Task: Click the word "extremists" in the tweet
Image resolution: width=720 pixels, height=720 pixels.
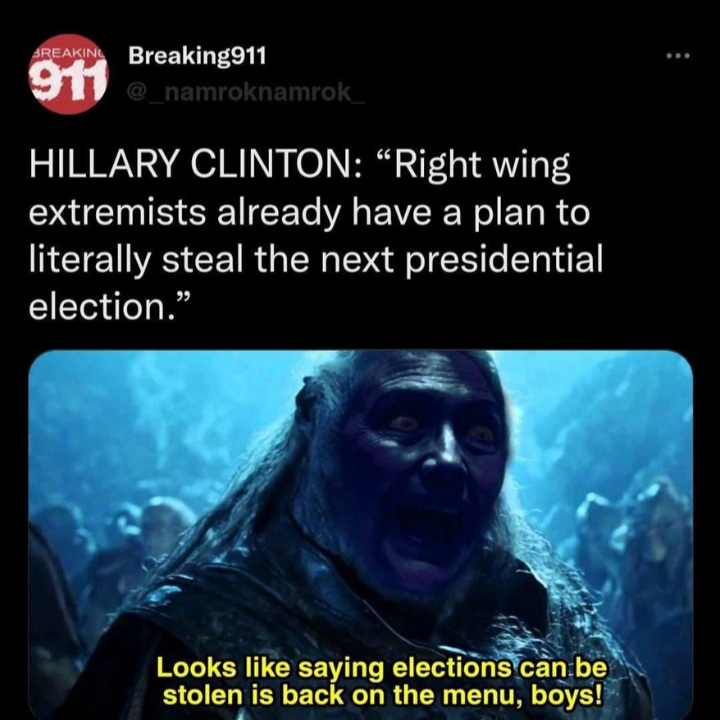Action: (x=118, y=213)
